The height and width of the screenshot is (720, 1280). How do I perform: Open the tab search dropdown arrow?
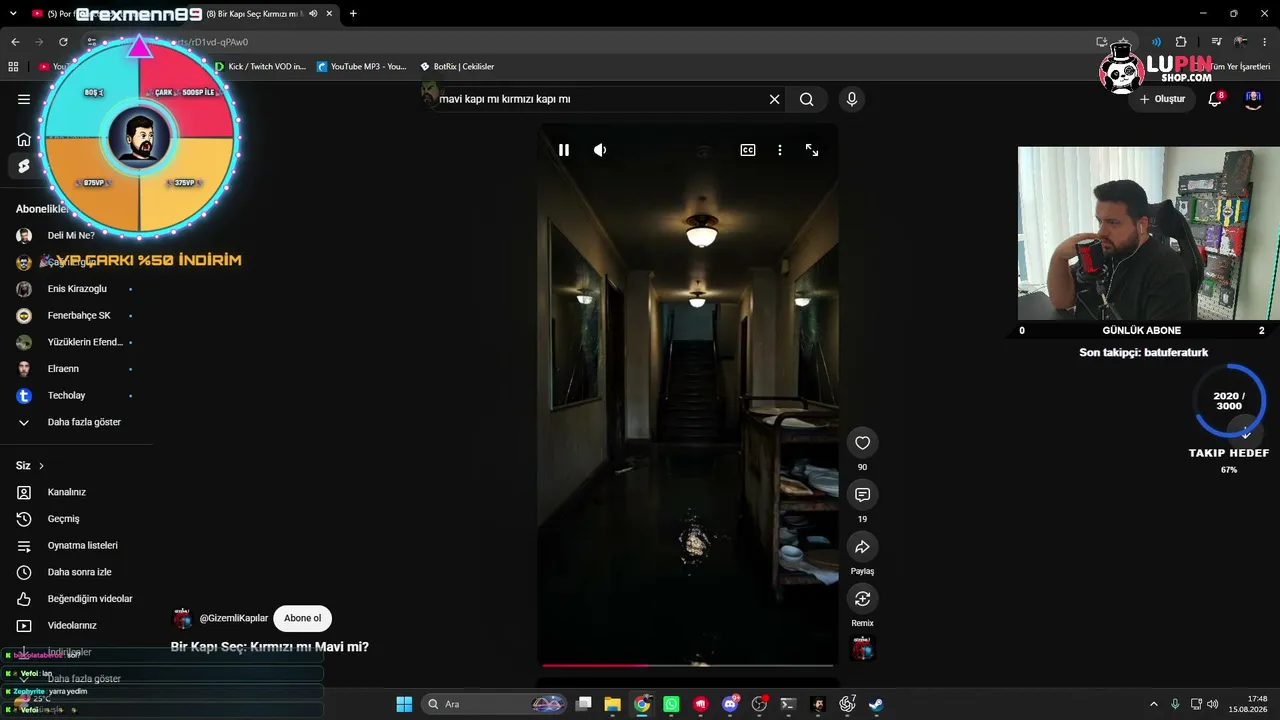click(11, 14)
